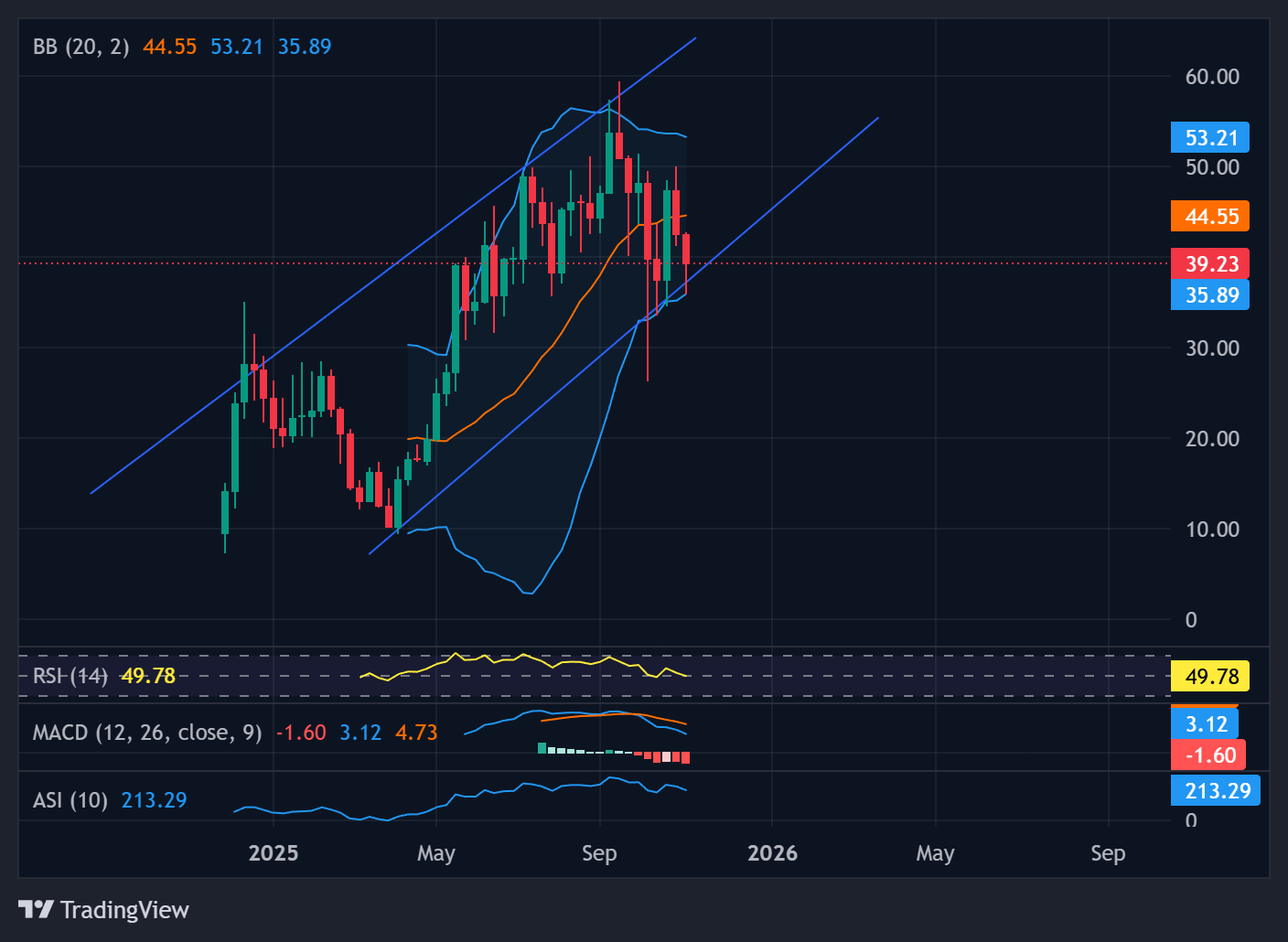Select the 2026 label on the time axis
This screenshot has height=942, width=1288.
[x=773, y=852]
